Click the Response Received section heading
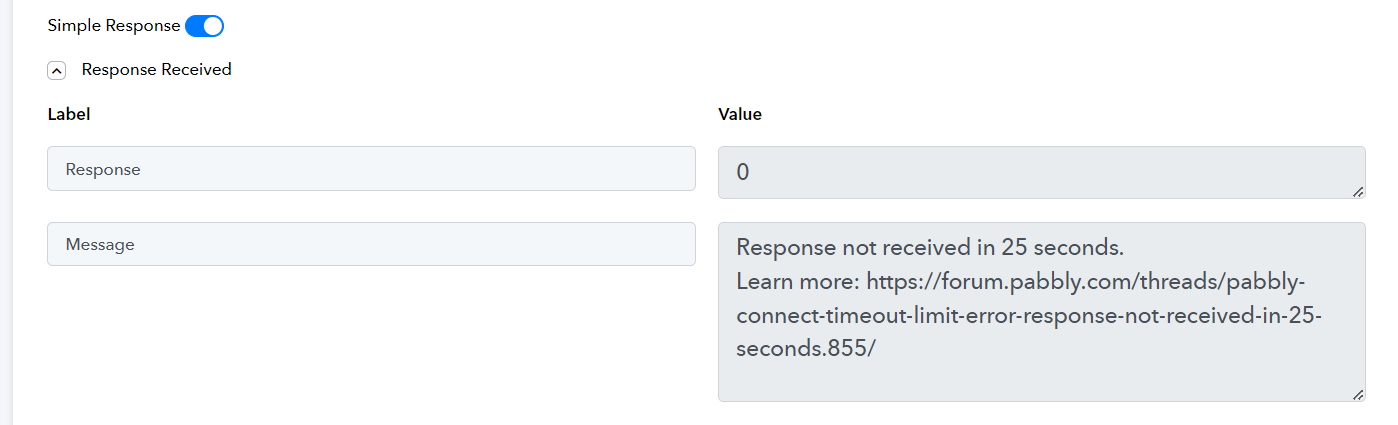 coord(156,69)
